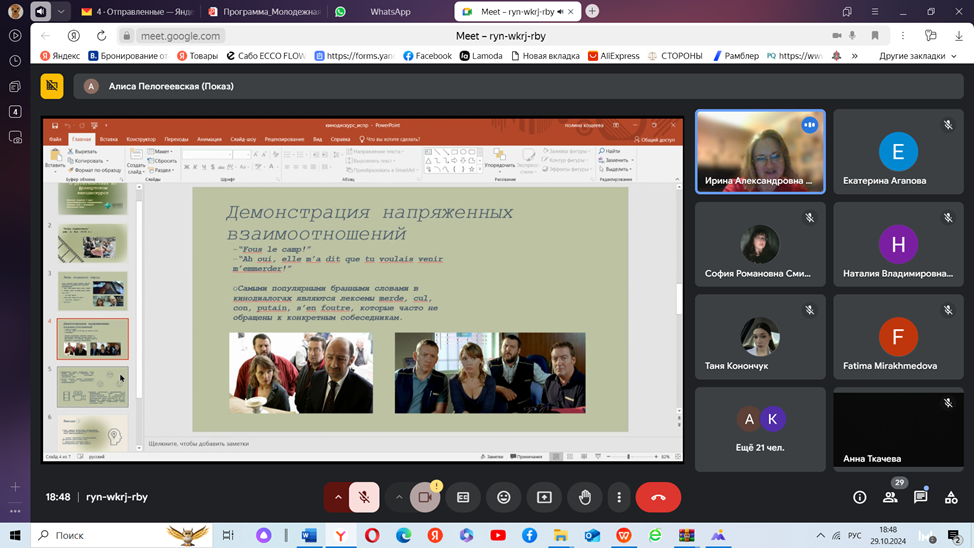Screen dimensions: 974x548
Task: Open File Explorer from the taskbar
Action: 561,535
